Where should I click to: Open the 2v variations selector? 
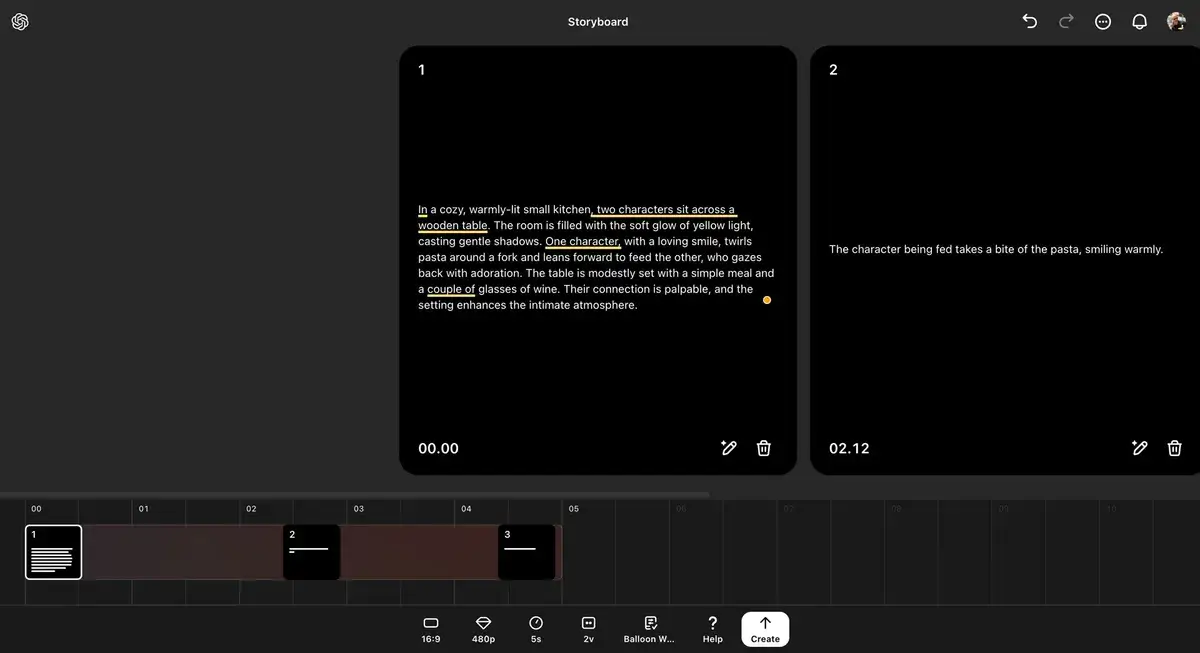(x=588, y=629)
